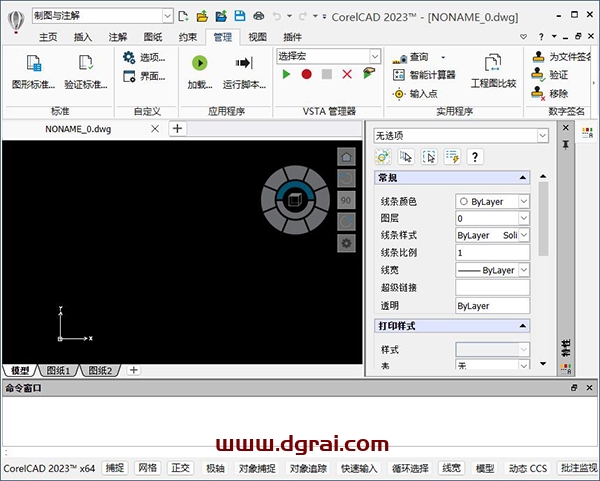Image resolution: width=600 pixels, height=481 pixels.
Task: Open the 线条颜色 ByLayer dropdown
Action: [x=524, y=201]
